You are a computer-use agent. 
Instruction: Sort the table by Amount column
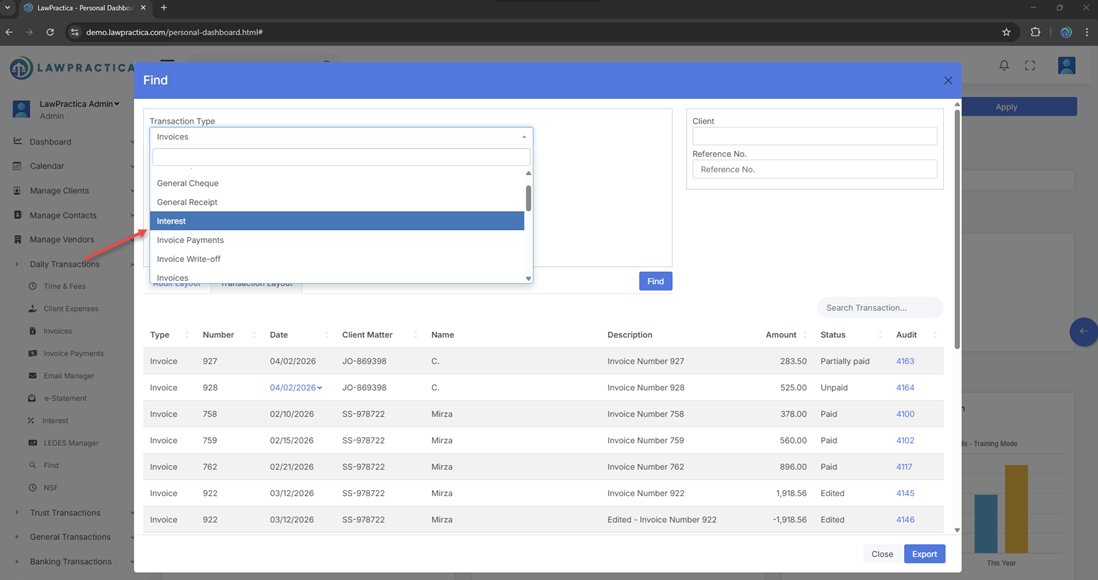click(x=780, y=335)
